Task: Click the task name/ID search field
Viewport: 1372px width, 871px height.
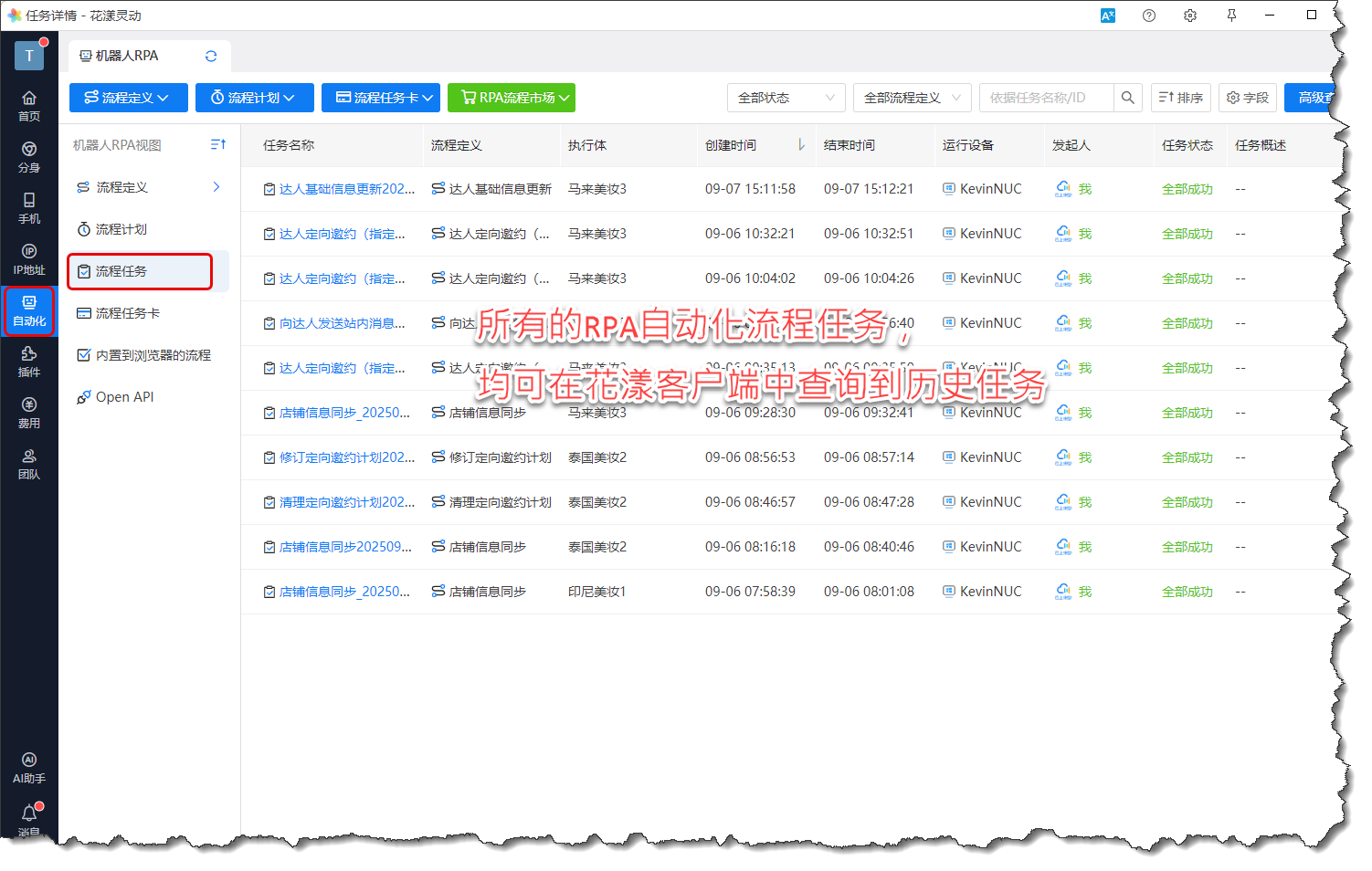Action: [x=1046, y=98]
